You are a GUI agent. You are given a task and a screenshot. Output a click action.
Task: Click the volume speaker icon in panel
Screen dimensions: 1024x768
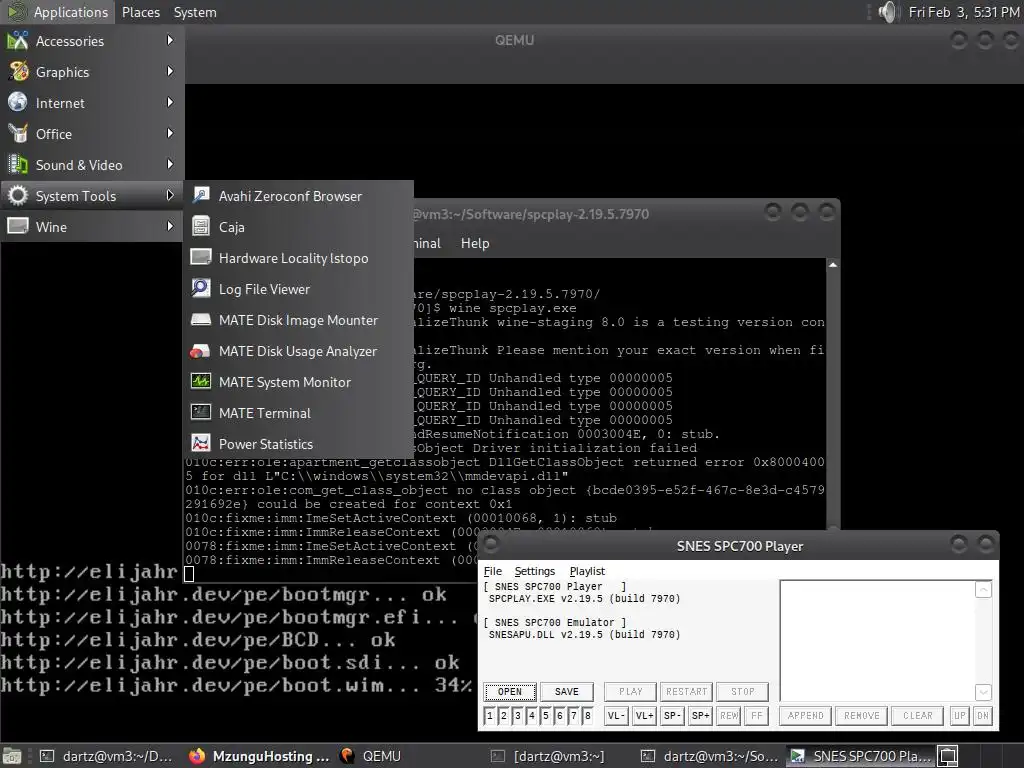pos(889,12)
